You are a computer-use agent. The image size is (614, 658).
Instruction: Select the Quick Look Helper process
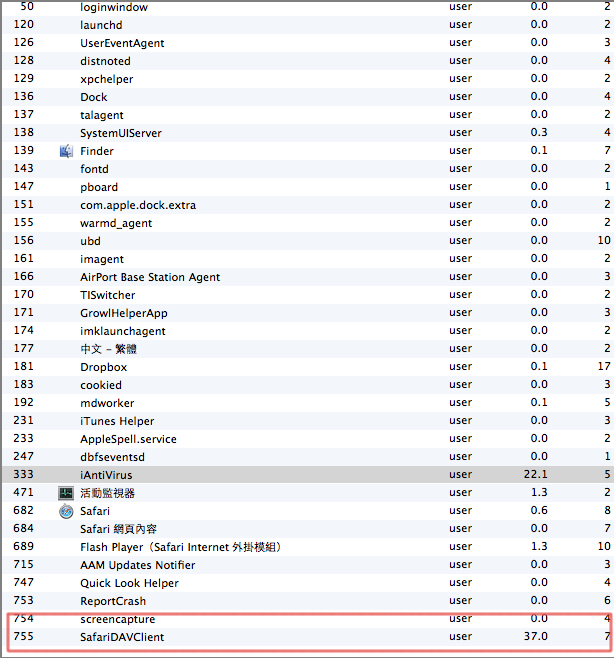click(130, 583)
